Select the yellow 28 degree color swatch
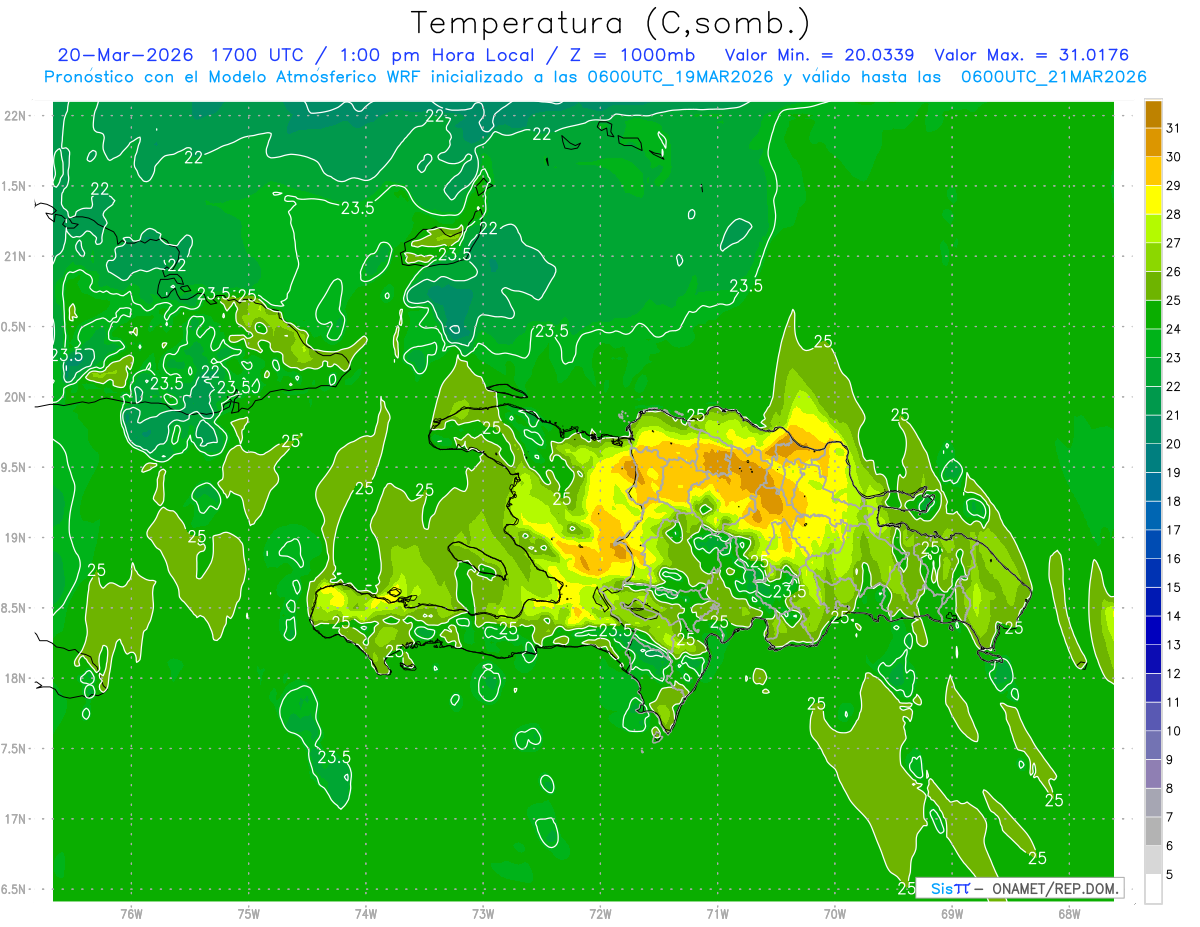The height and width of the screenshot is (927, 1200). pos(1153,199)
